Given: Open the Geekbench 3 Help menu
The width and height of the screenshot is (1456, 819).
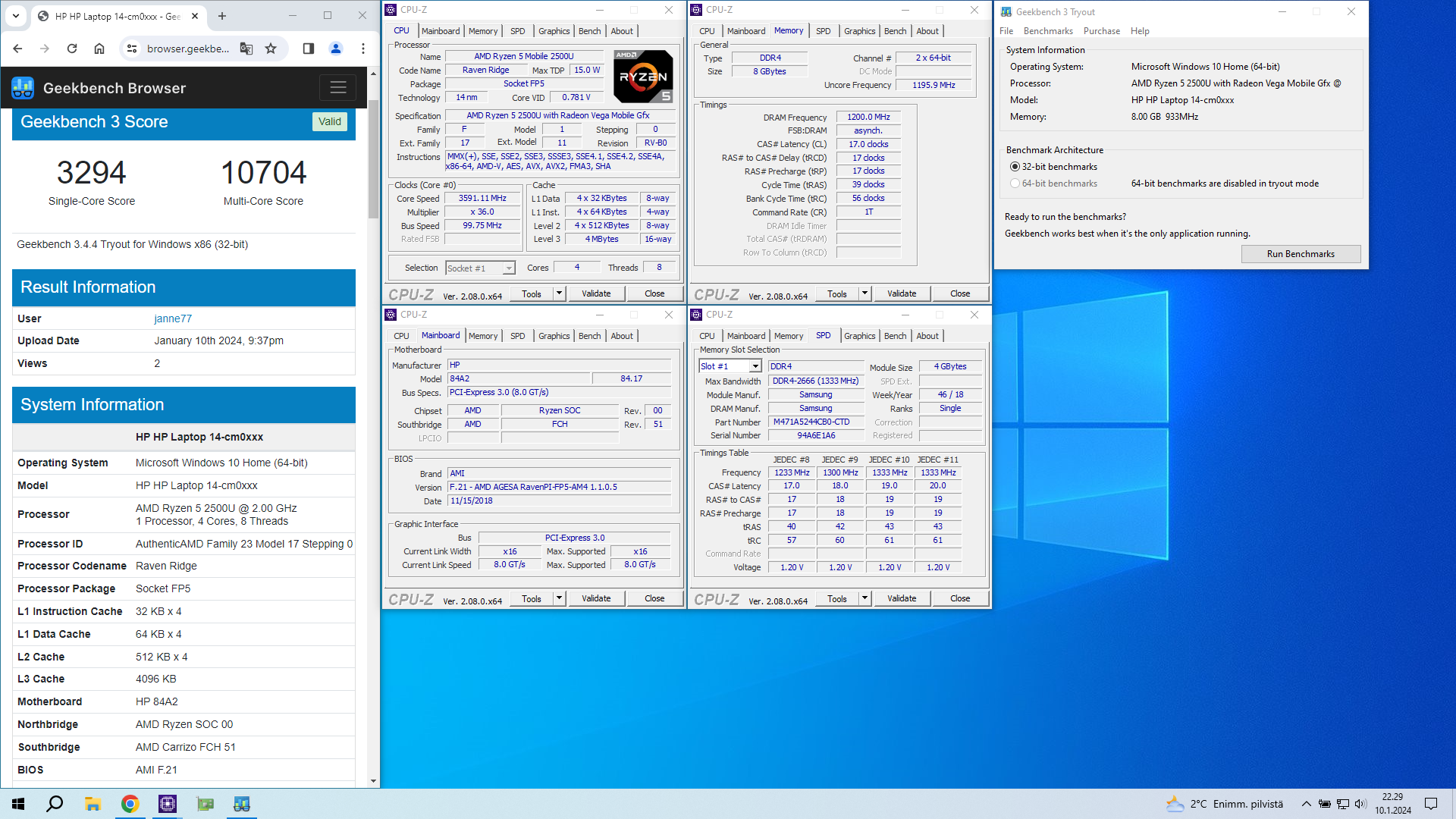Looking at the screenshot, I should (1140, 31).
